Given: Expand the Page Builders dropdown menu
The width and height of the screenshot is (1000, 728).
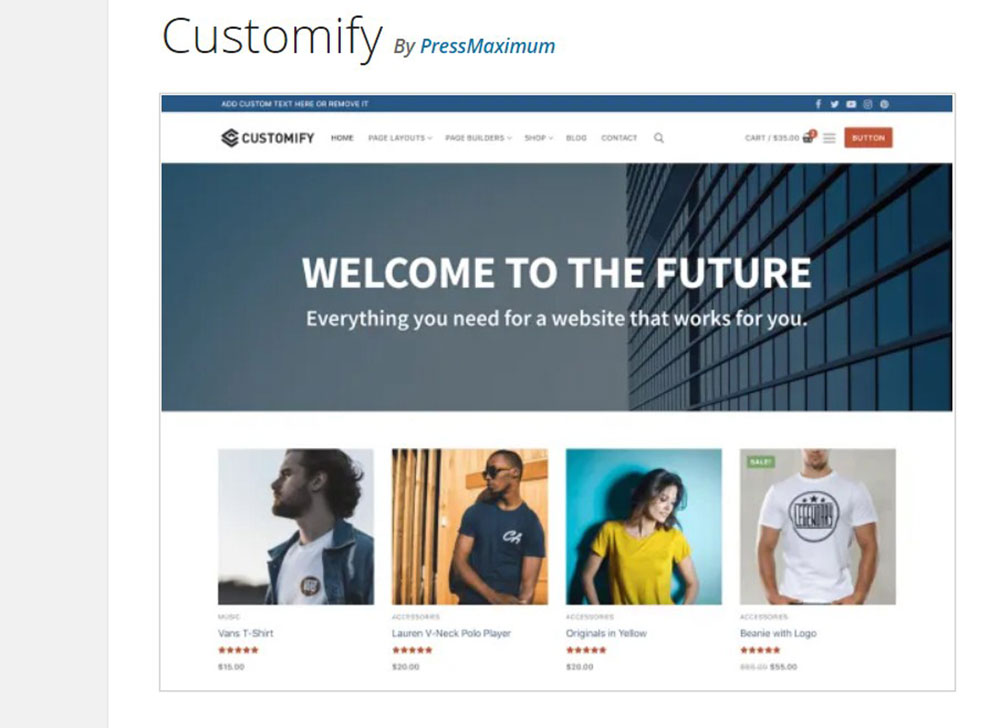Looking at the screenshot, I should [x=478, y=138].
